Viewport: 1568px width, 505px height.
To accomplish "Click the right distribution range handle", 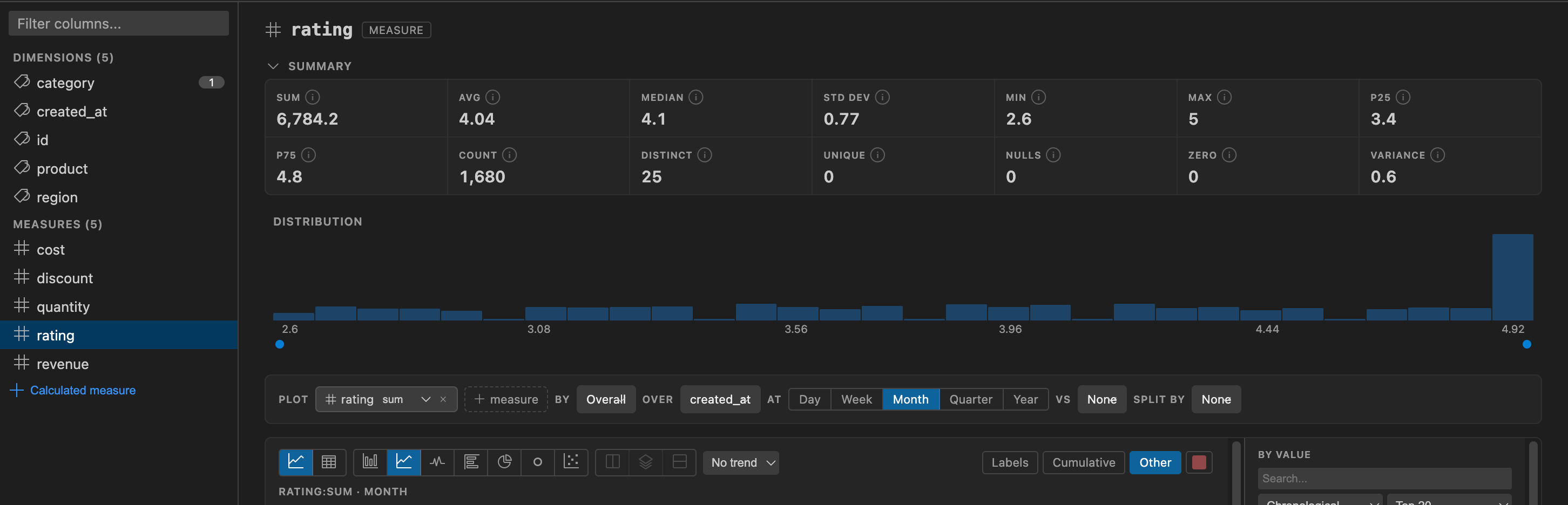I will click(1526, 344).
